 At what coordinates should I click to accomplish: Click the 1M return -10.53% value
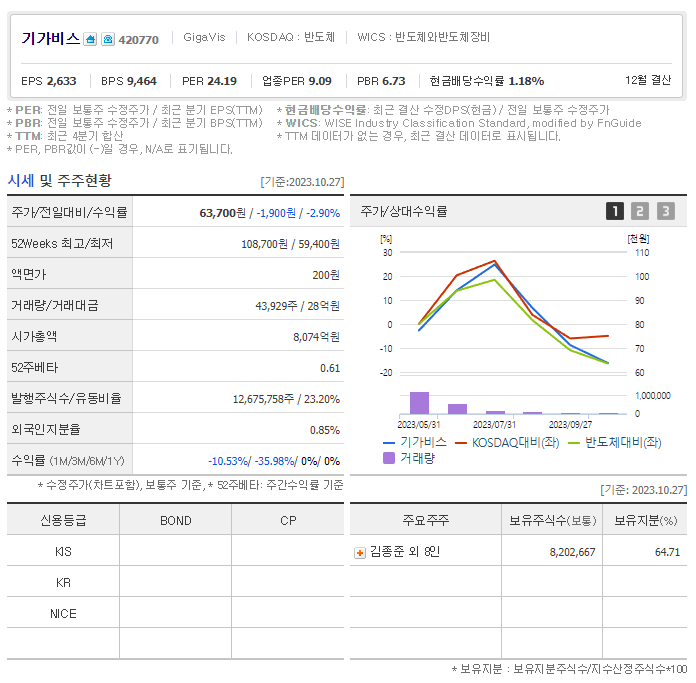229,462
